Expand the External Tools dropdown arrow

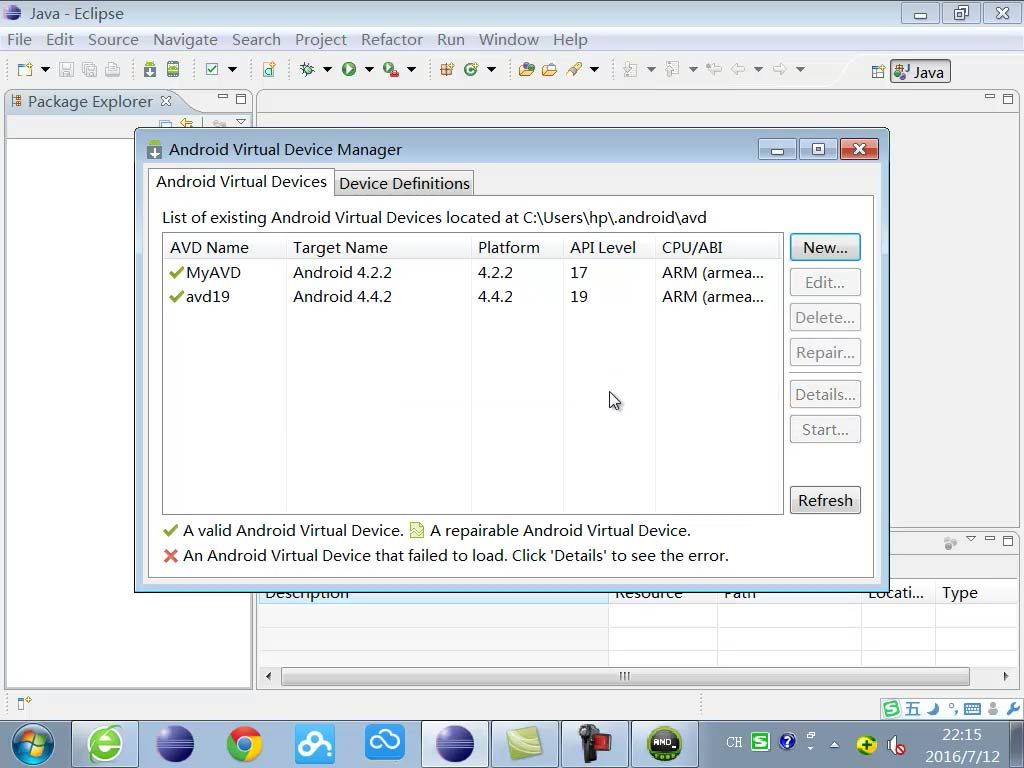411,69
